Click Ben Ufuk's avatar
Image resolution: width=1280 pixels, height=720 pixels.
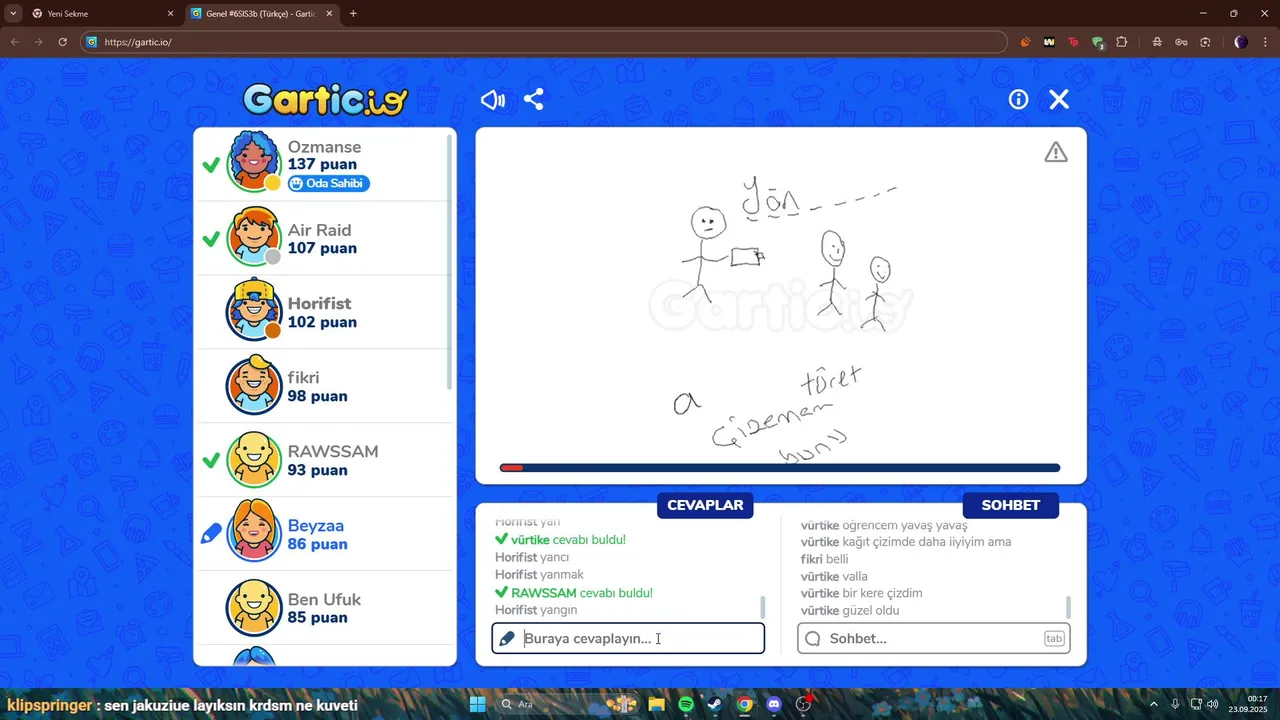coord(254,607)
